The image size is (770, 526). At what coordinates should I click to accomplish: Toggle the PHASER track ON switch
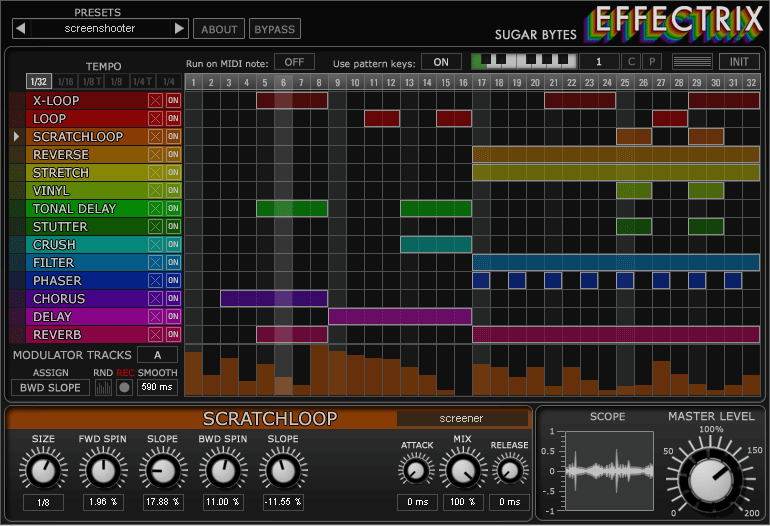pos(173,280)
